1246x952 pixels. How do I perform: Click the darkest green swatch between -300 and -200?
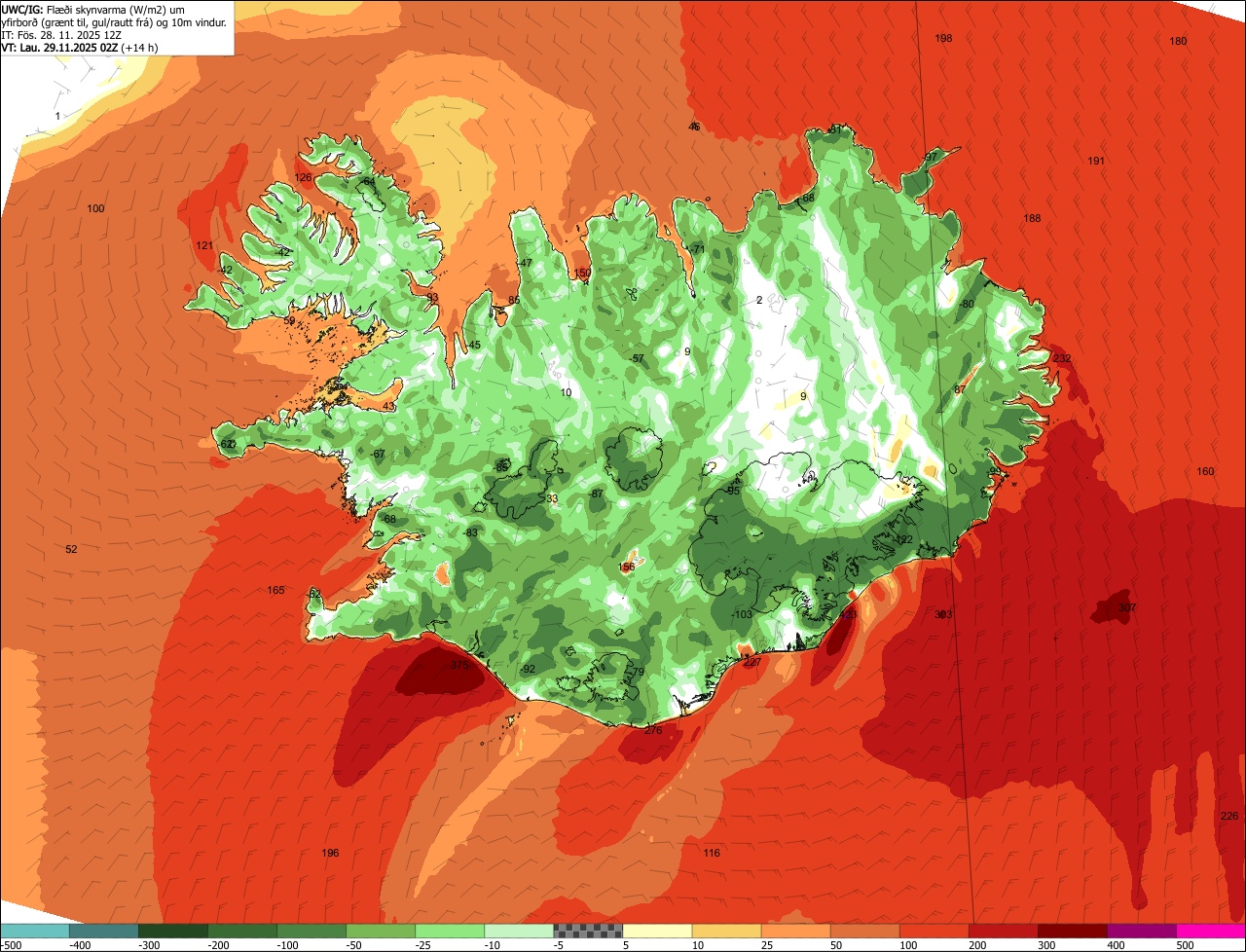pos(172,931)
